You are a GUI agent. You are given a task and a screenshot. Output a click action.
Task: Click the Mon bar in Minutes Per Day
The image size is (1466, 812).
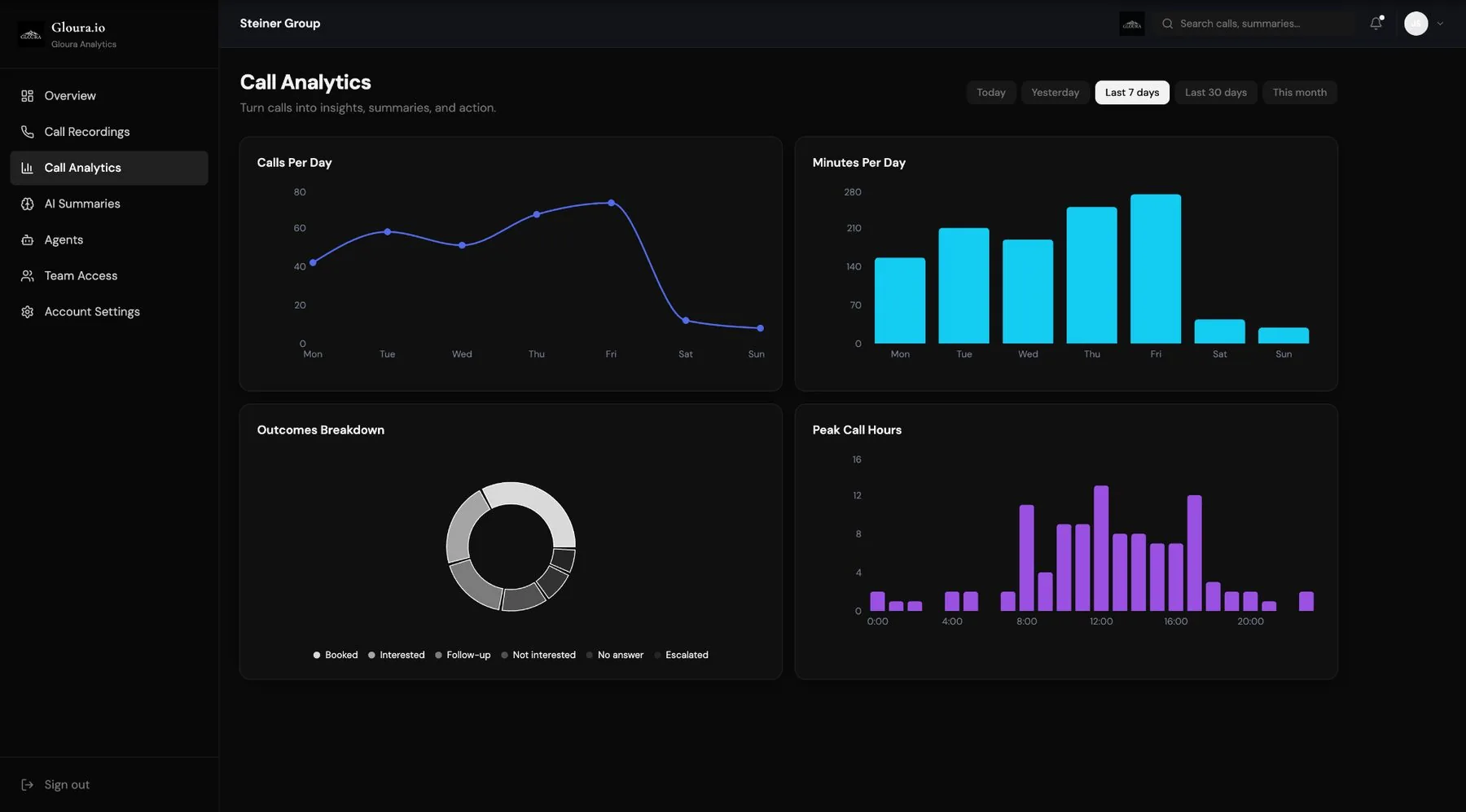coord(900,301)
